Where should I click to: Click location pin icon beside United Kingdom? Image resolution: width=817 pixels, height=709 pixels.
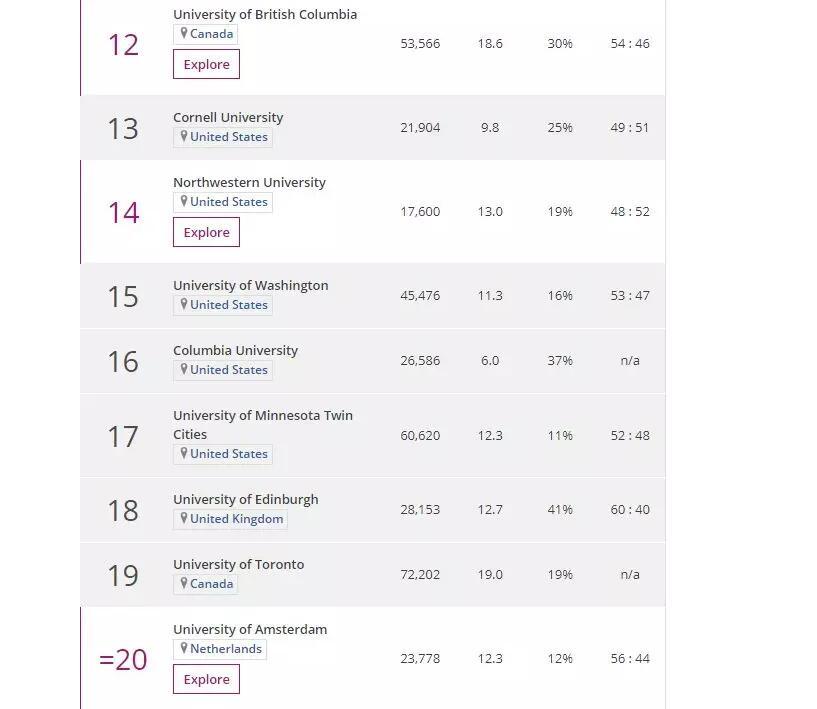coord(184,518)
